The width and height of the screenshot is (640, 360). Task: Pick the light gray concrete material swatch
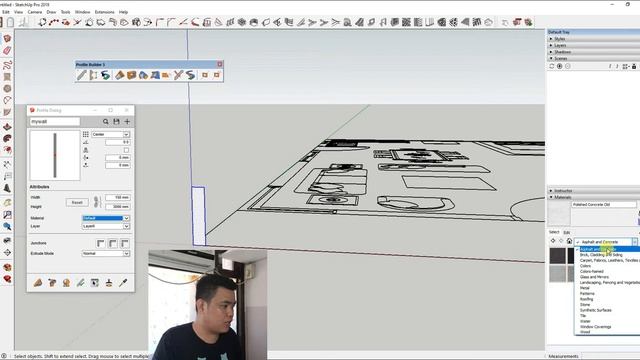(x=558, y=274)
